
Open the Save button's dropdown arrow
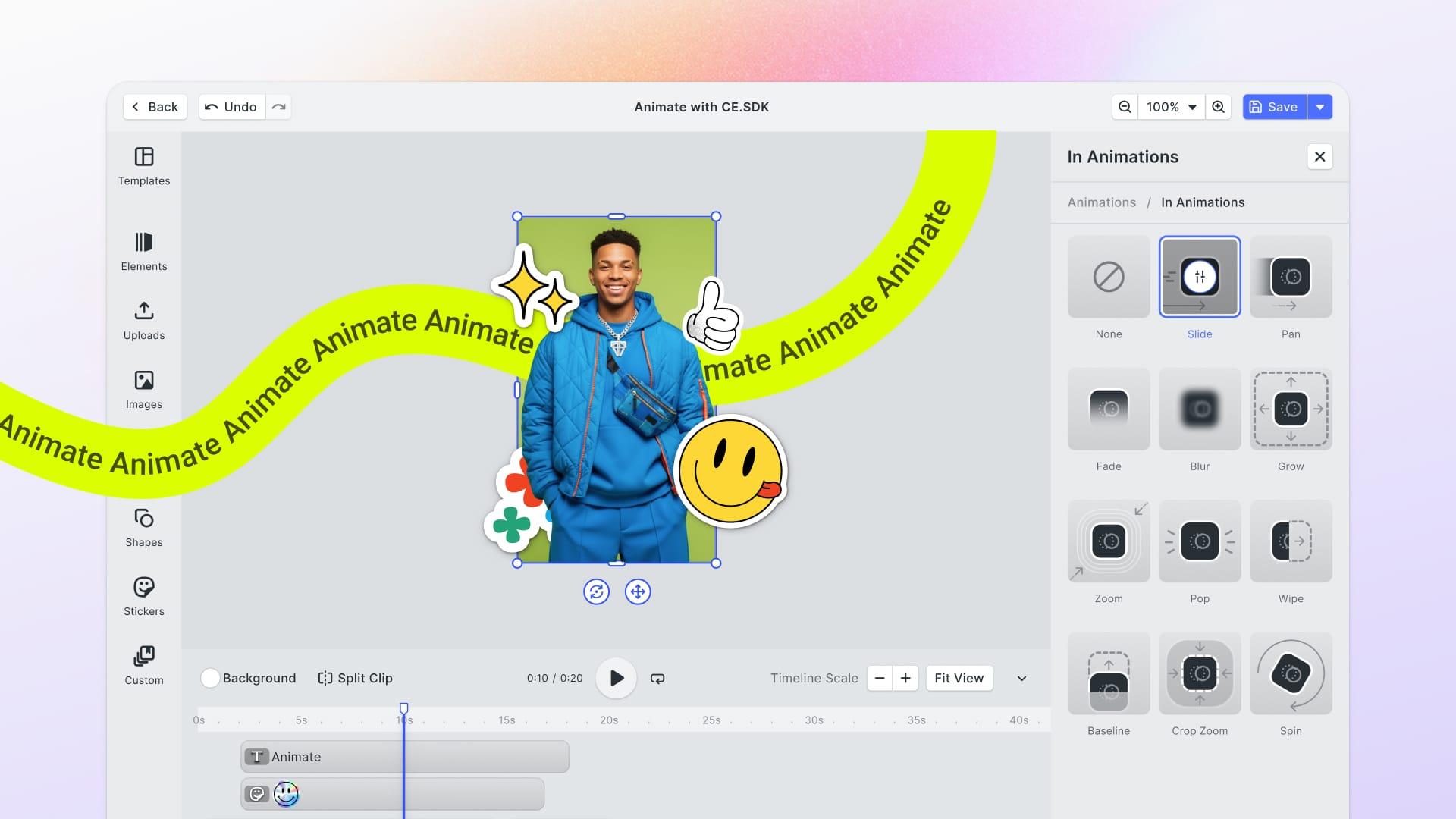click(1320, 107)
